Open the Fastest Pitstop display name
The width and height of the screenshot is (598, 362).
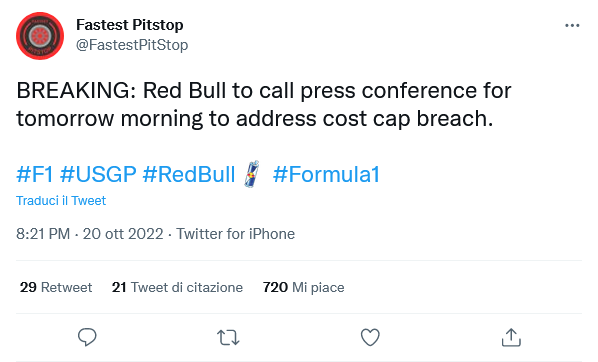(x=130, y=25)
